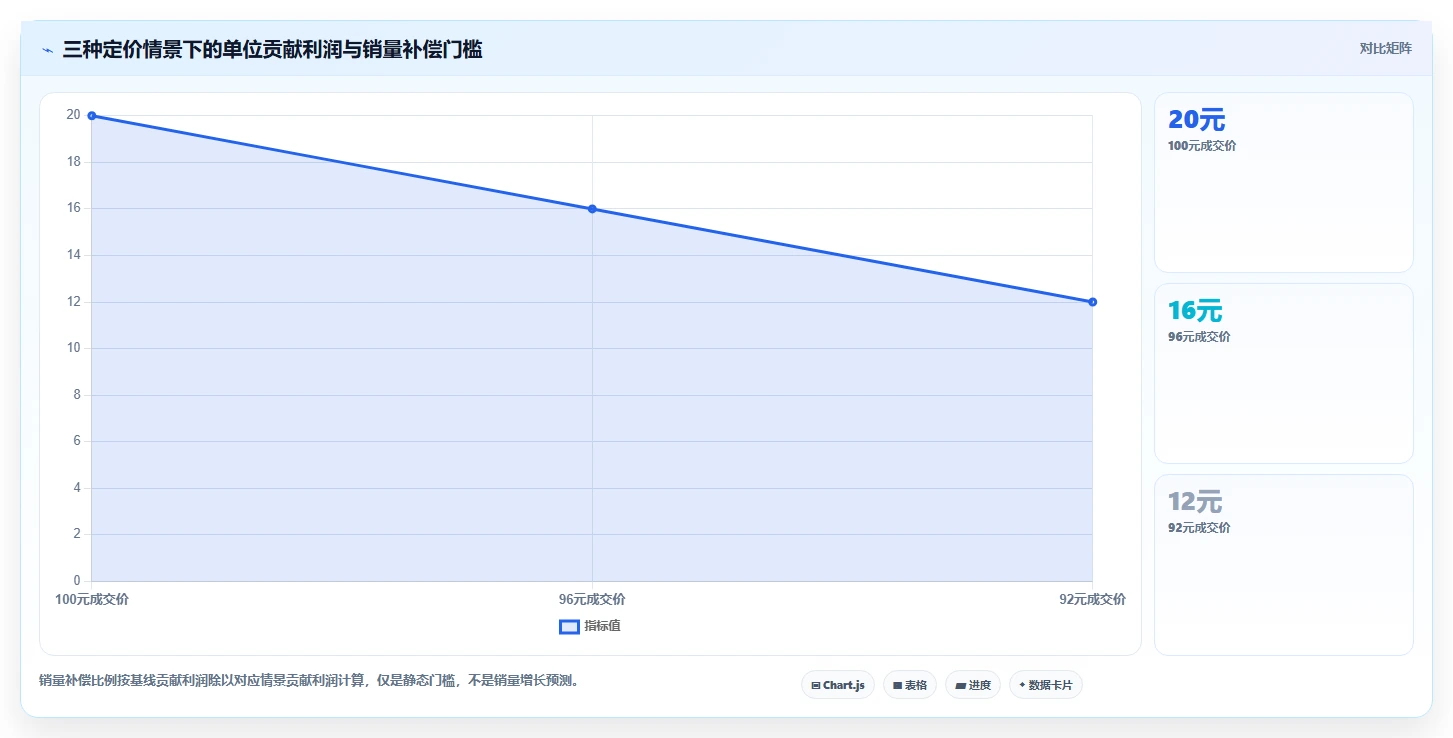Select the 表格 chip
This screenshot has height=738, width=1453.
(x=910, y=685)
